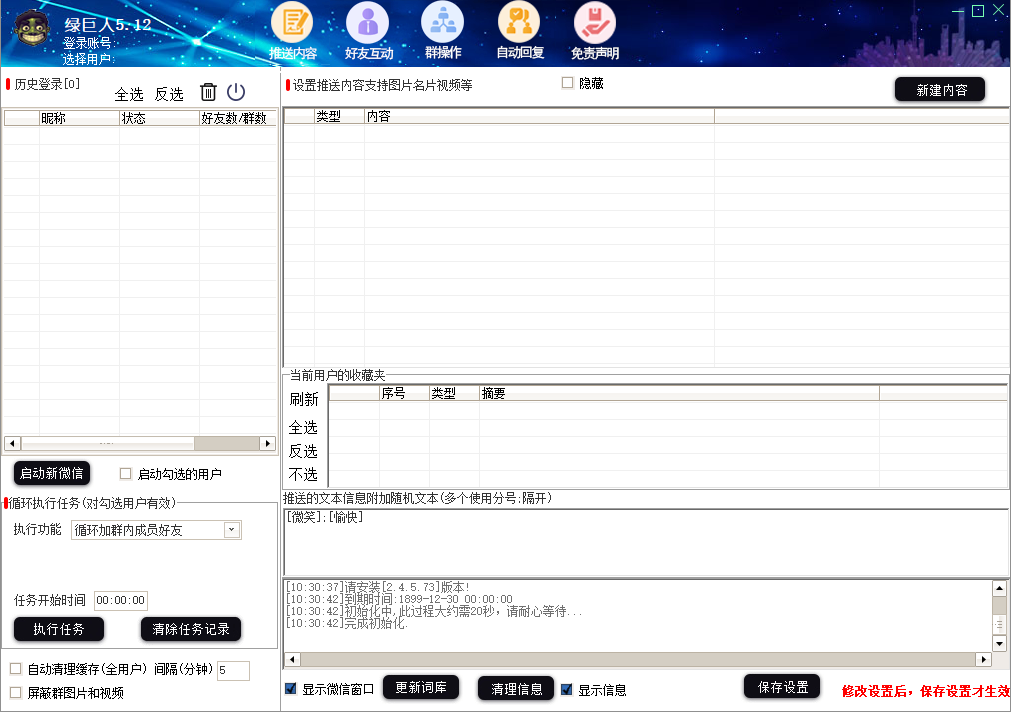
Task: Check 启动勾选的用户 option
Action: point(124,474)
